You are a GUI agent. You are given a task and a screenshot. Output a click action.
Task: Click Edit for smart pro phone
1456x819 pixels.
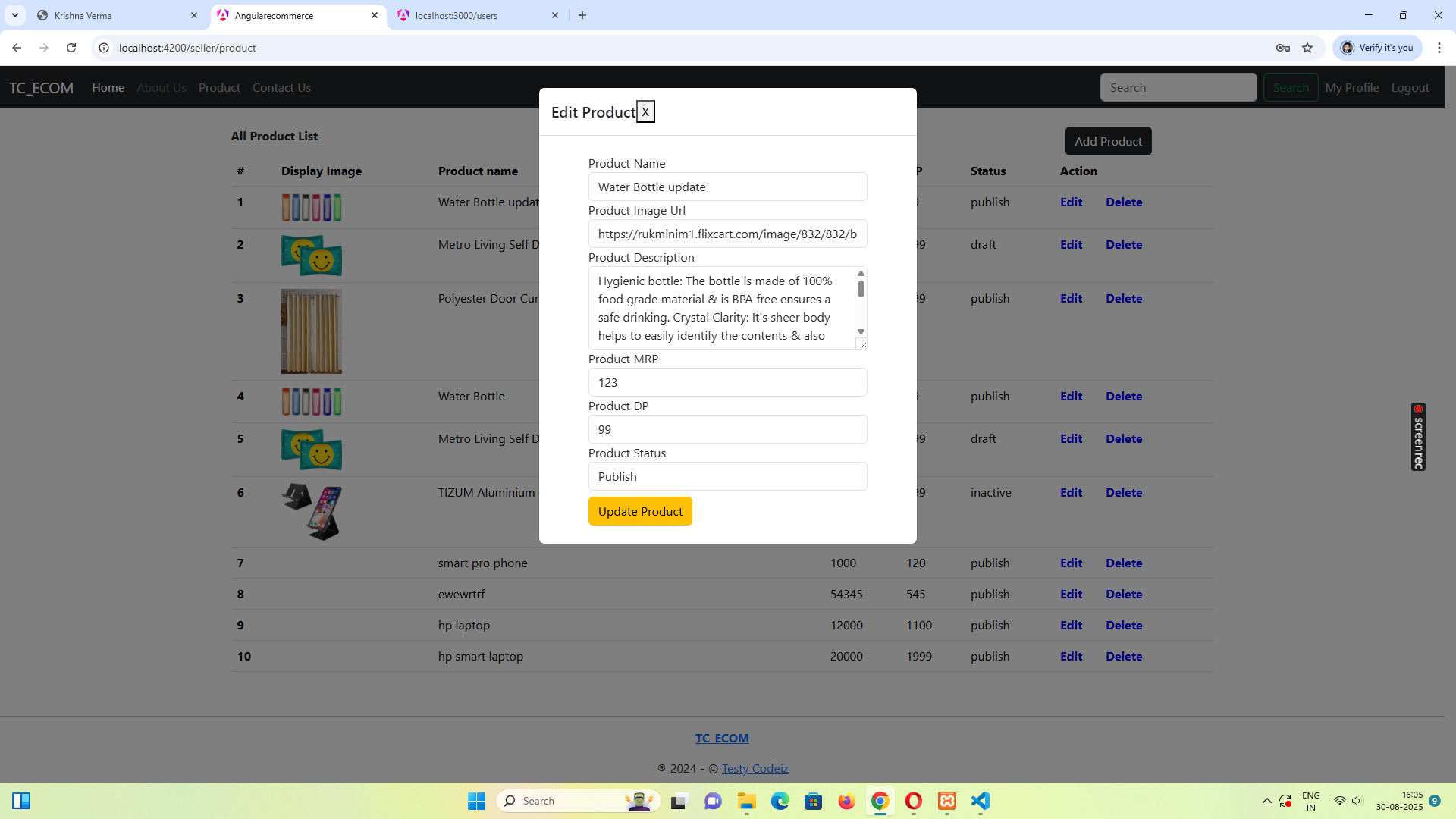click(x=1071, y=563)
